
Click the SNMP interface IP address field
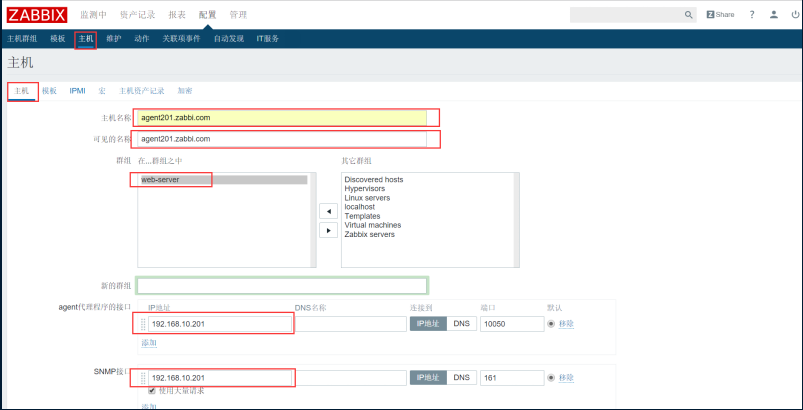coord(220,378)
